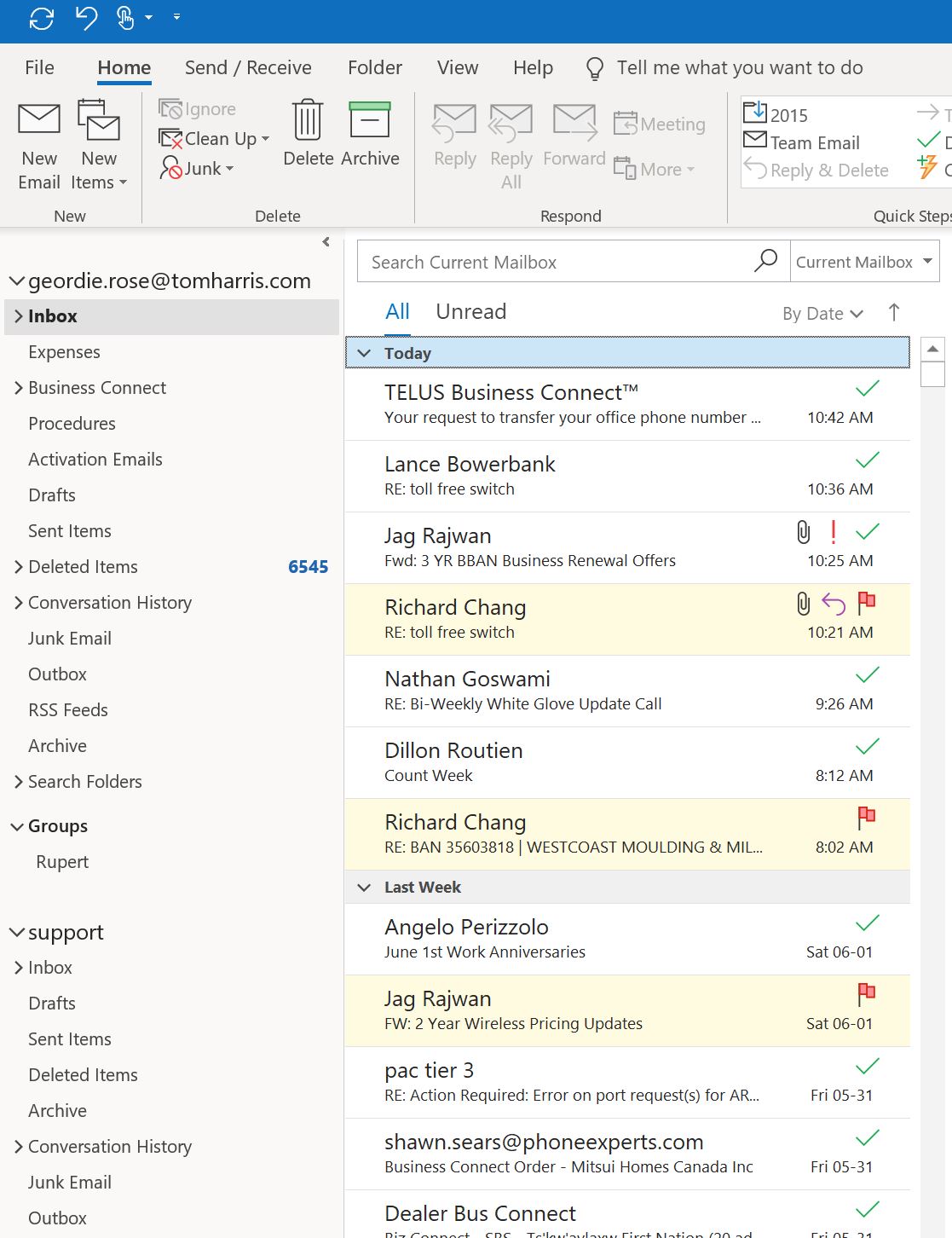
Task: Open pac tier 3 email
Action: coord(627,1083)
